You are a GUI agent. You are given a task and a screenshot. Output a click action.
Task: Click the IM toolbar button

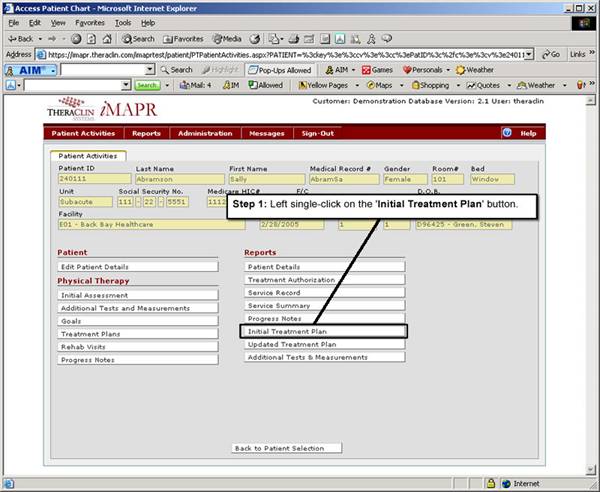[x=231, y=85]
